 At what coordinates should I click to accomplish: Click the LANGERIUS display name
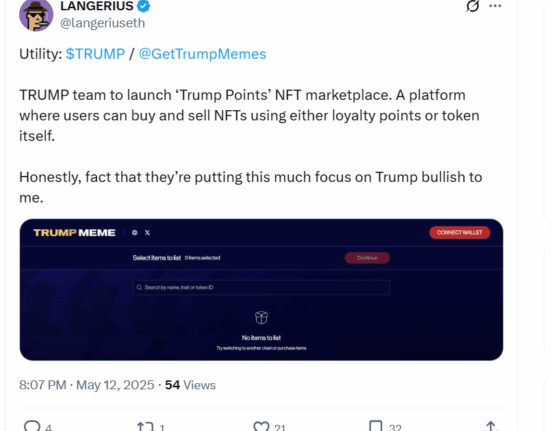(x=97, y=6)
